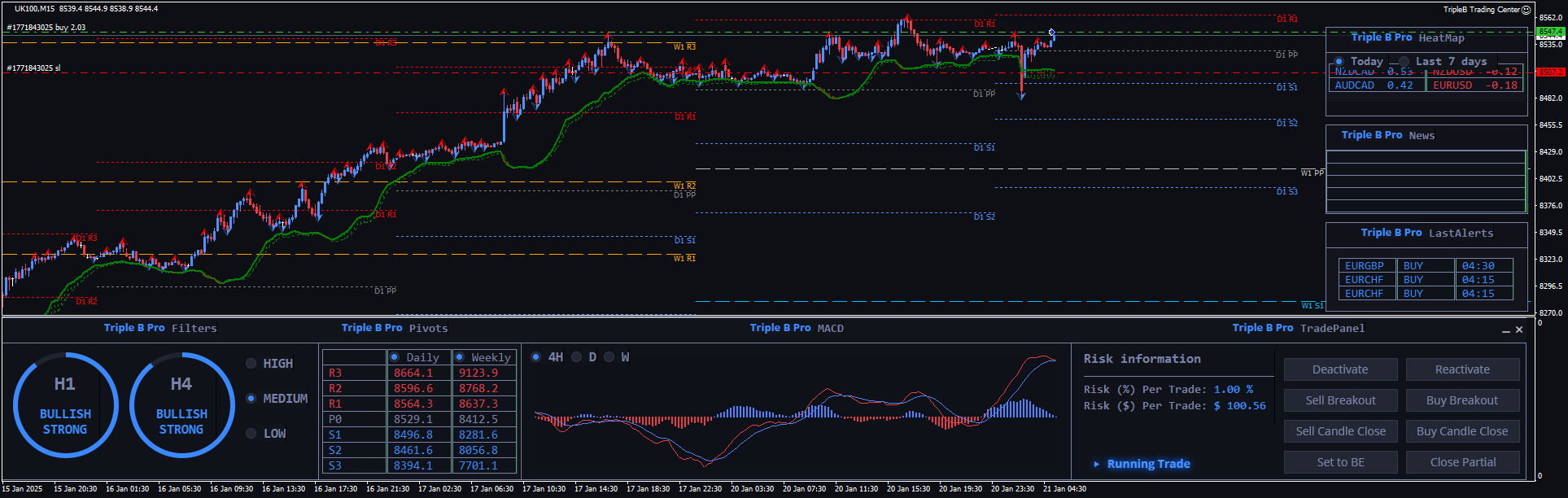Click the buy order arrow marker on chart
The height and width of the screenshot is (498, 1568).
[x=1051, y=33]
